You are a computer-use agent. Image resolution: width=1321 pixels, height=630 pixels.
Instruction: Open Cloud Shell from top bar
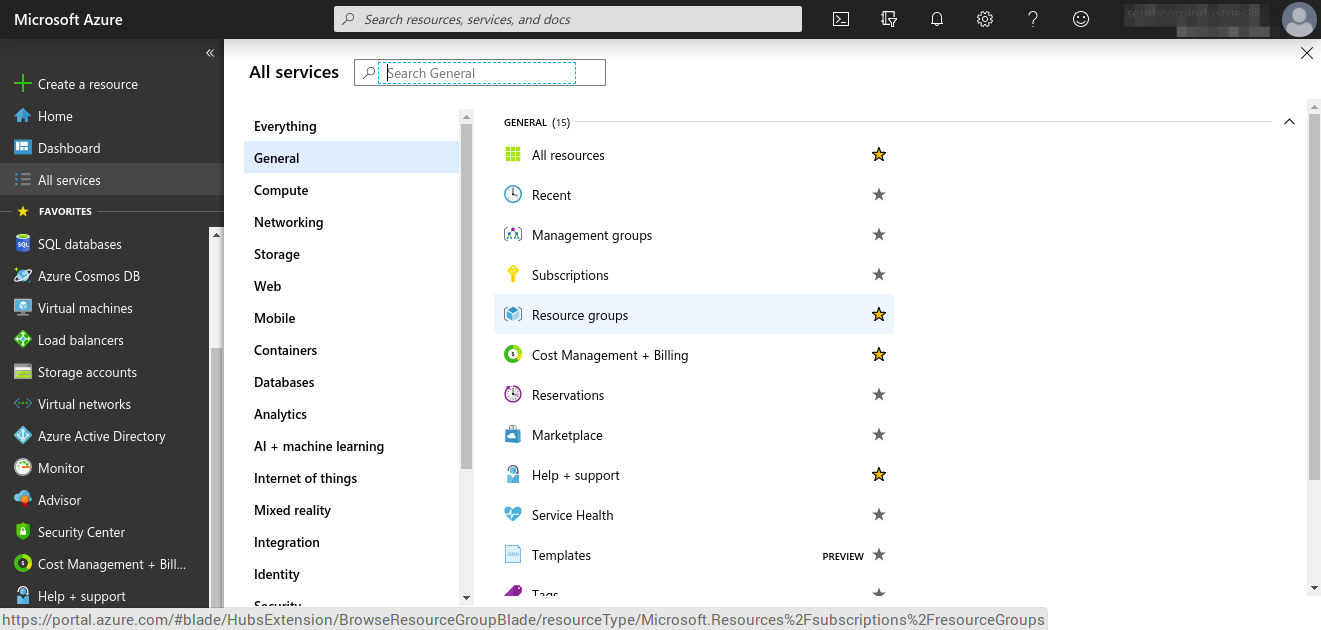pyautogui.click(x=841, y=19)
